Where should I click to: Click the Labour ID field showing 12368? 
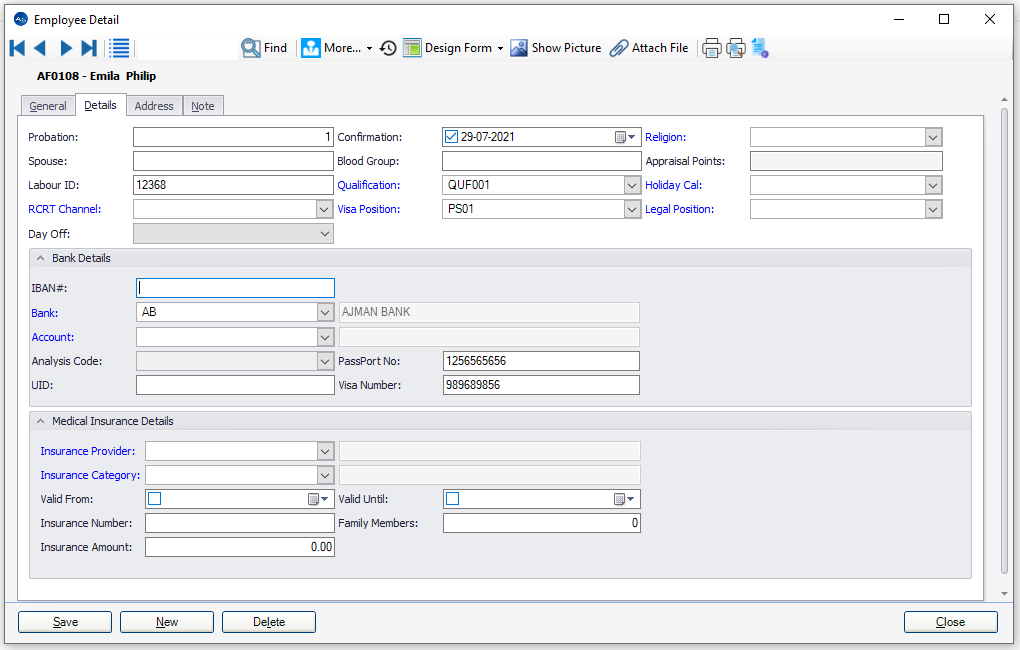coord(233,185)
